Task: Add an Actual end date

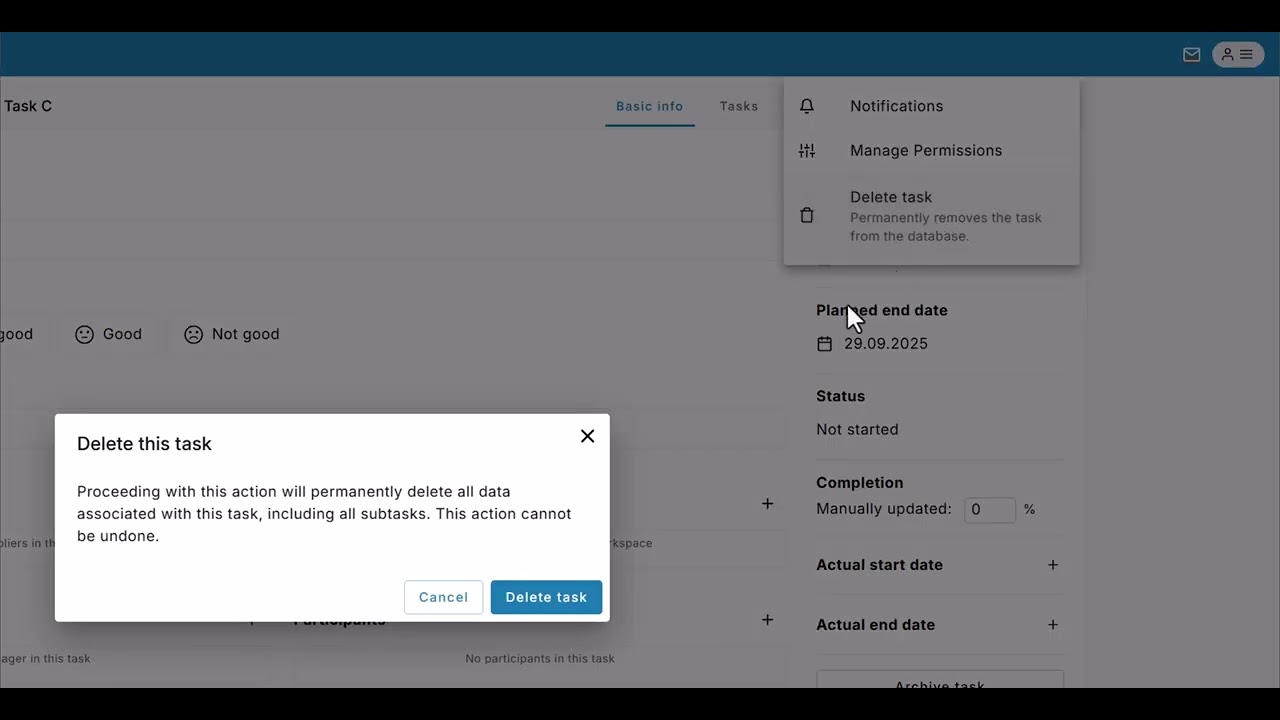Action: [1052, 625]
